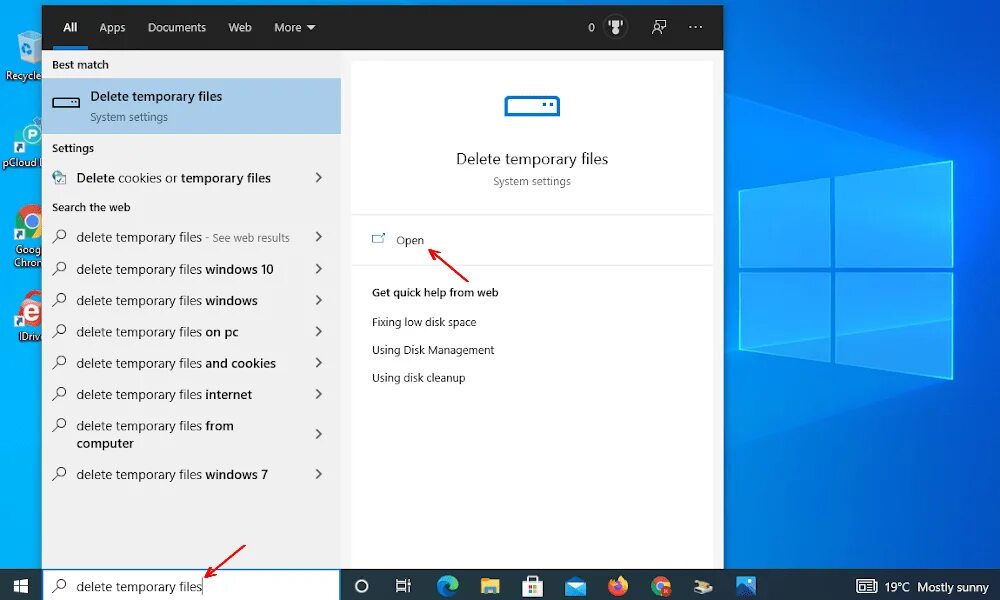Click the taskbar search input field

191,585
